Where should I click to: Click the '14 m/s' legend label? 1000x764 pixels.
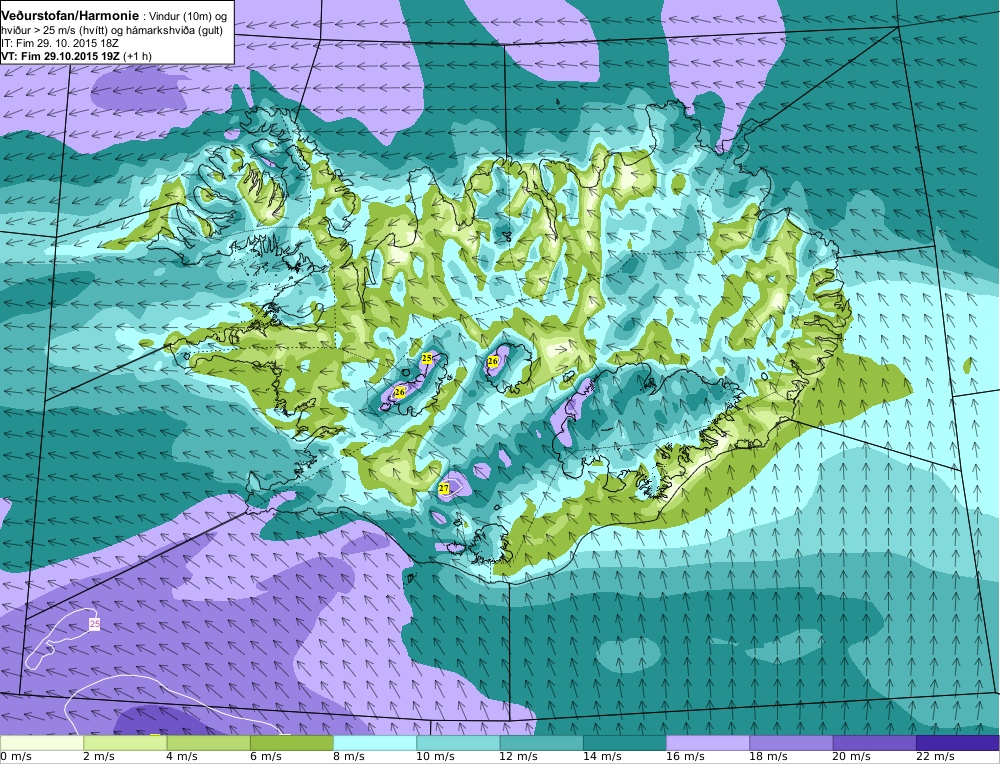[602, 757]
